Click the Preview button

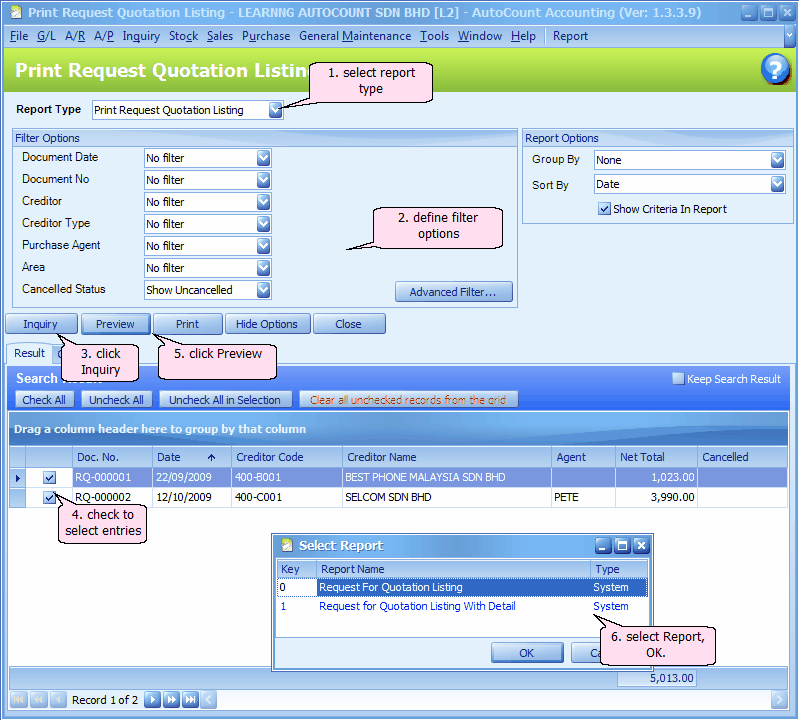point(115,324)
